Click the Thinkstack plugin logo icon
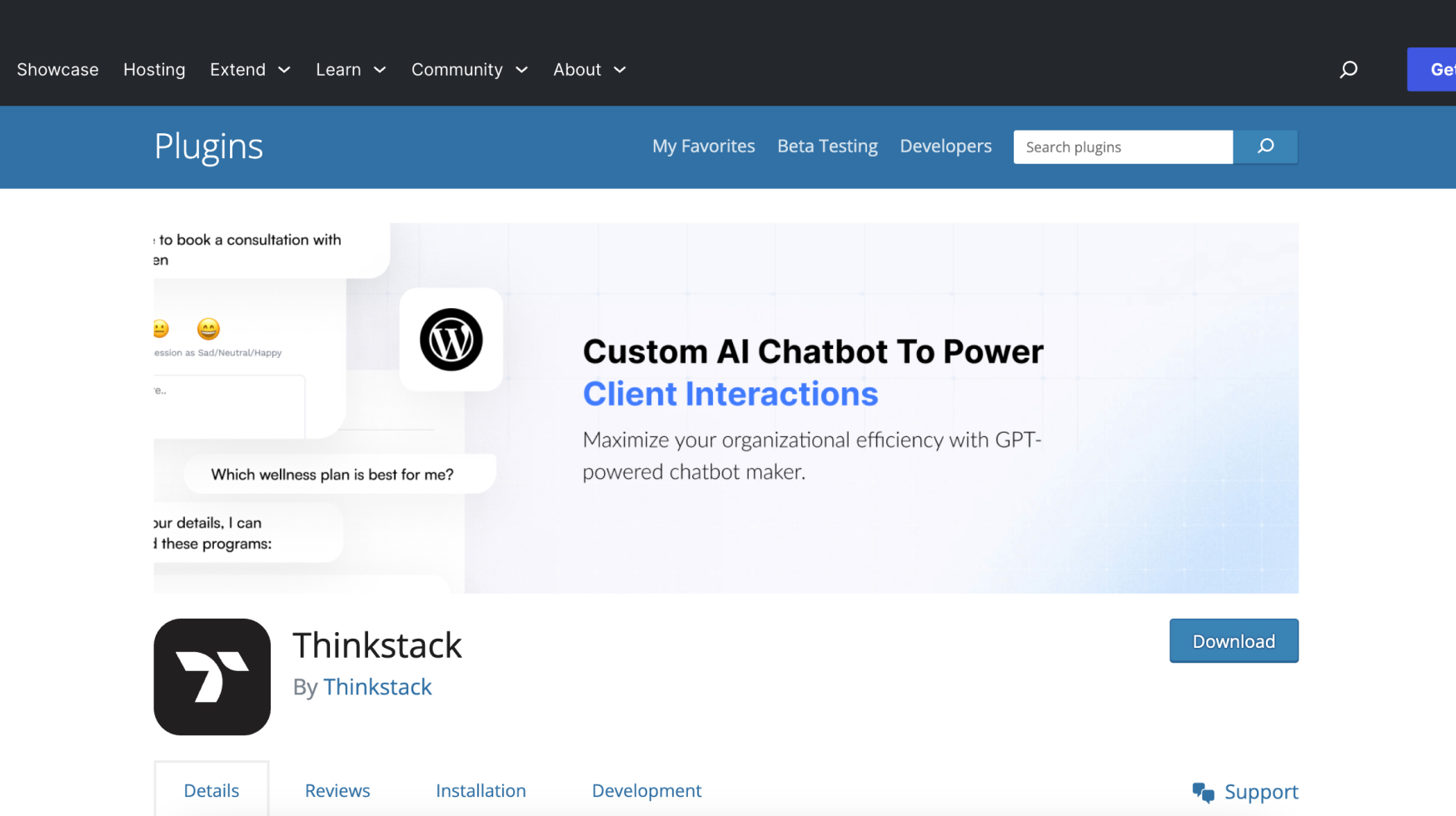The height and width of the screenshot is (816, 1456). pos(212,677)
